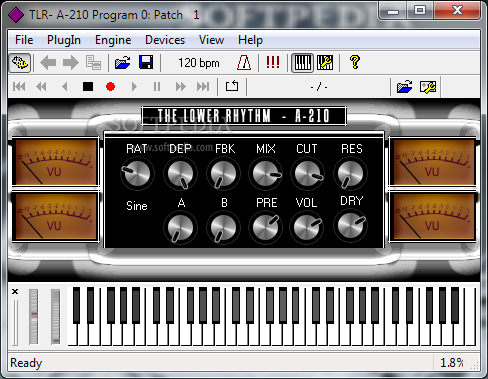Open the PlugIn menu
This screenshot has height=379, width=488.
click(64, 40)
